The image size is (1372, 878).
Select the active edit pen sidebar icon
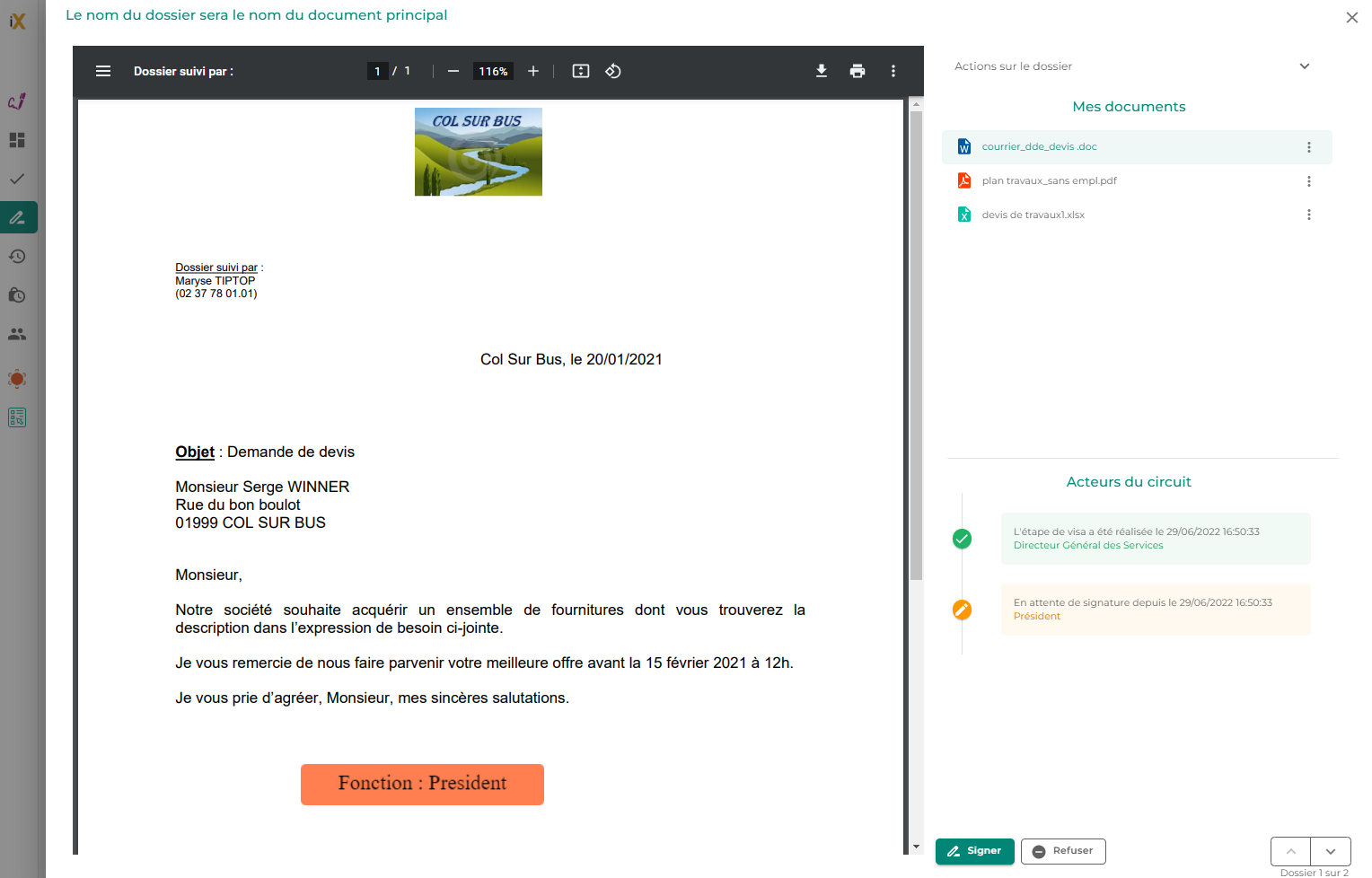(x=18, y=217)
